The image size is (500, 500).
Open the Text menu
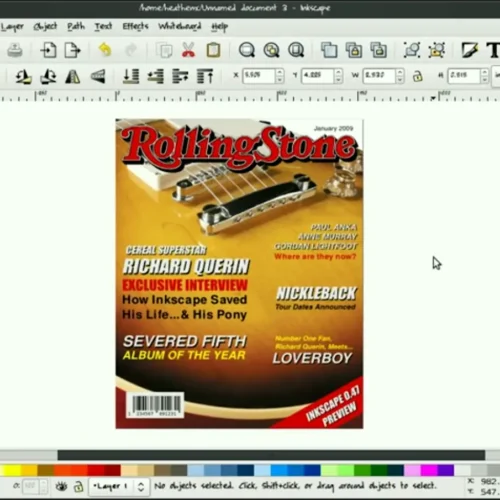pos(103,27)
